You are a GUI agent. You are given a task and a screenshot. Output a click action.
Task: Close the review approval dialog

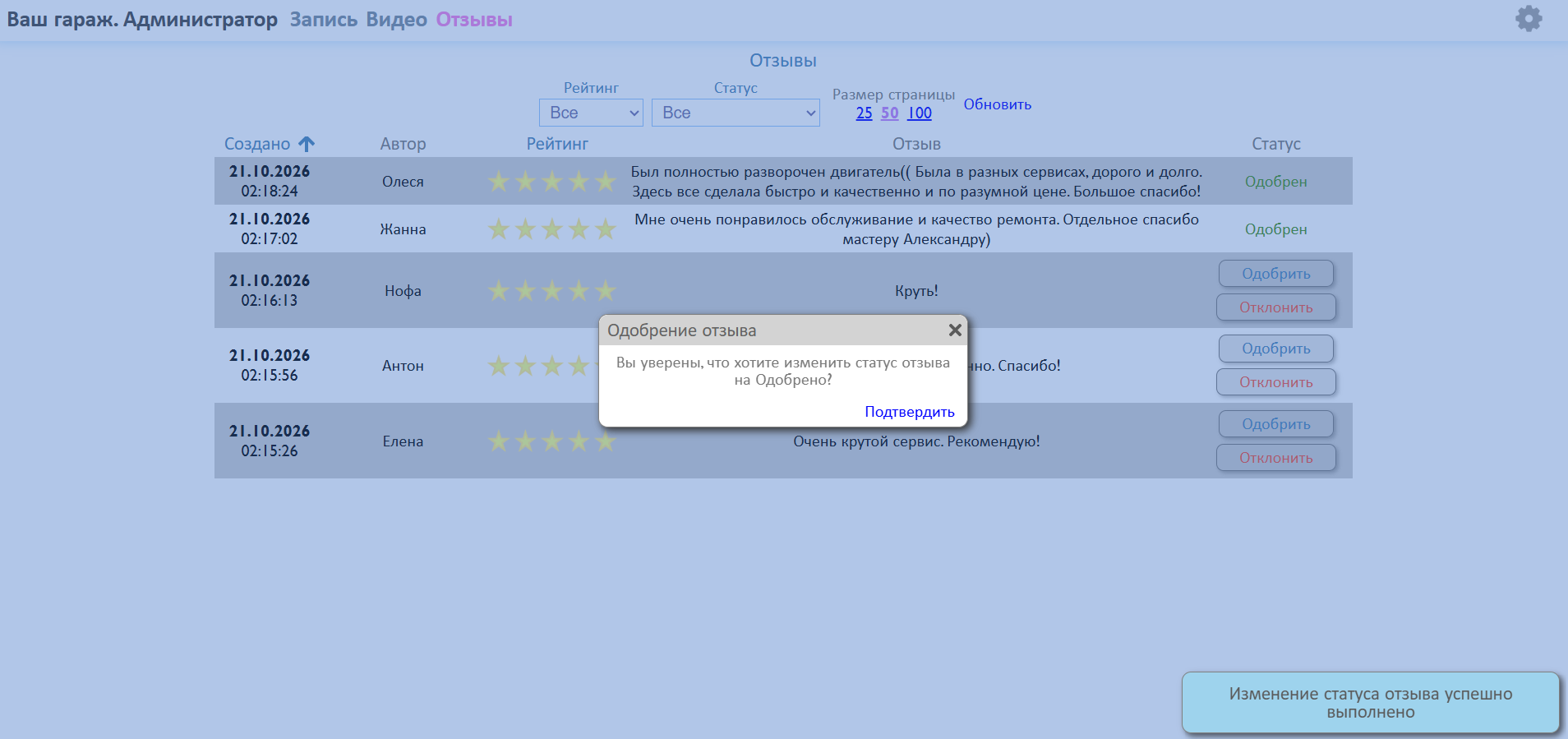[955, 330]
